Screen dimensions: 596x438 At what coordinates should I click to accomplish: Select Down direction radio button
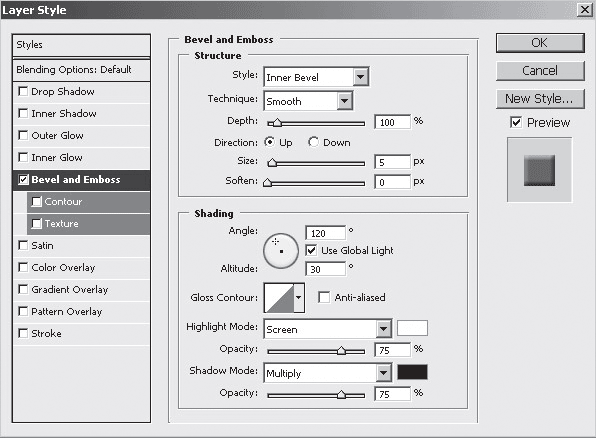pyautogui.click(x=313, y=142)
